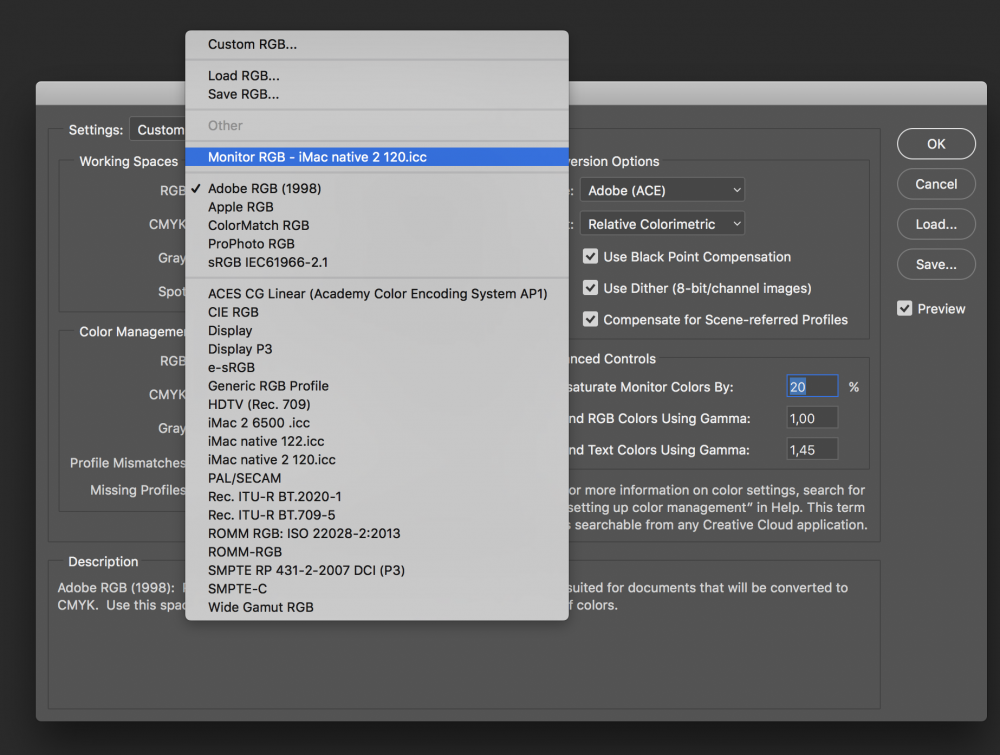Click the Save... button
1000x755 pixels.
[x=936, y=264]
